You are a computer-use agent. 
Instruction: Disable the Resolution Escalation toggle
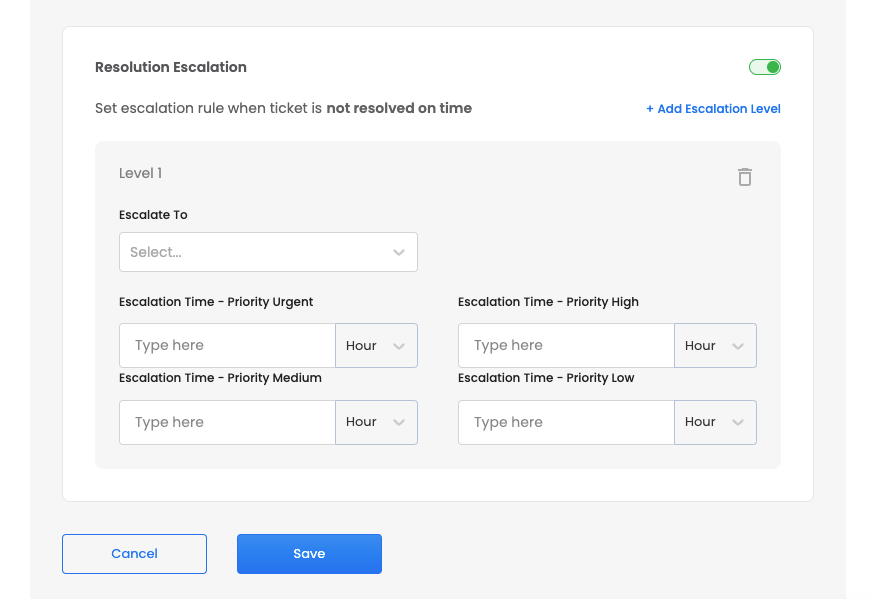[x=765, y=67]
